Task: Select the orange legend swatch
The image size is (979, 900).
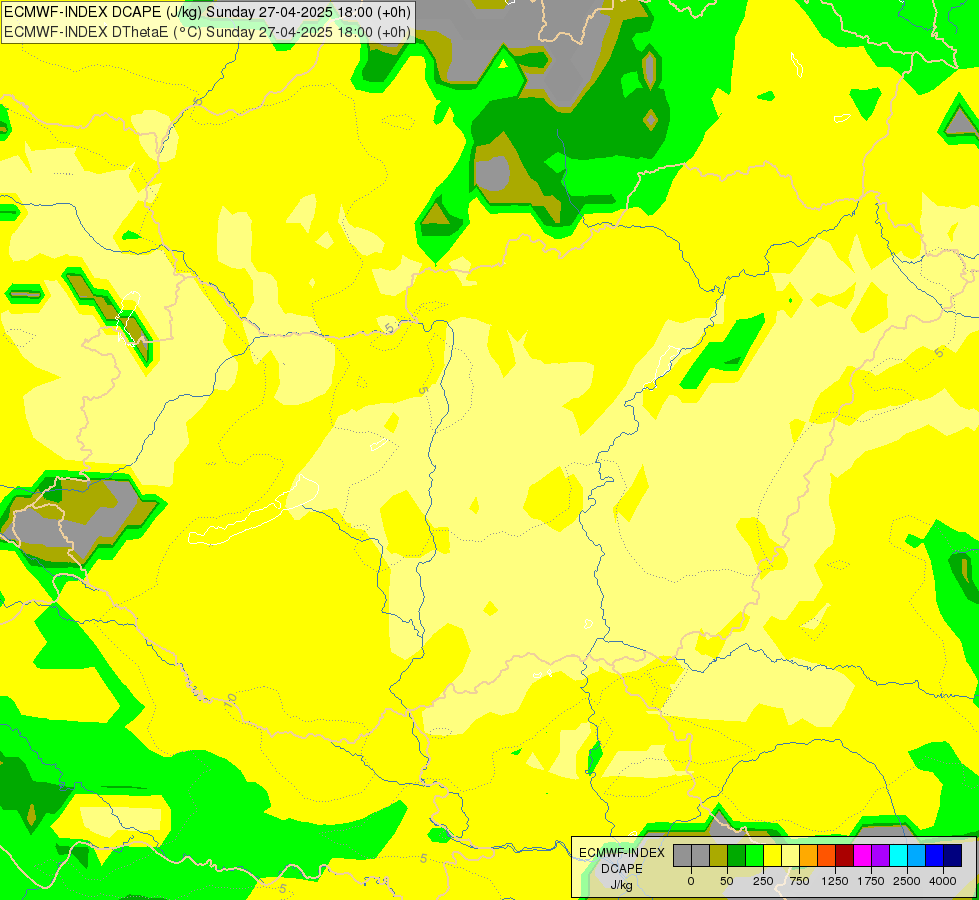Action: click(x=809, y=855)
